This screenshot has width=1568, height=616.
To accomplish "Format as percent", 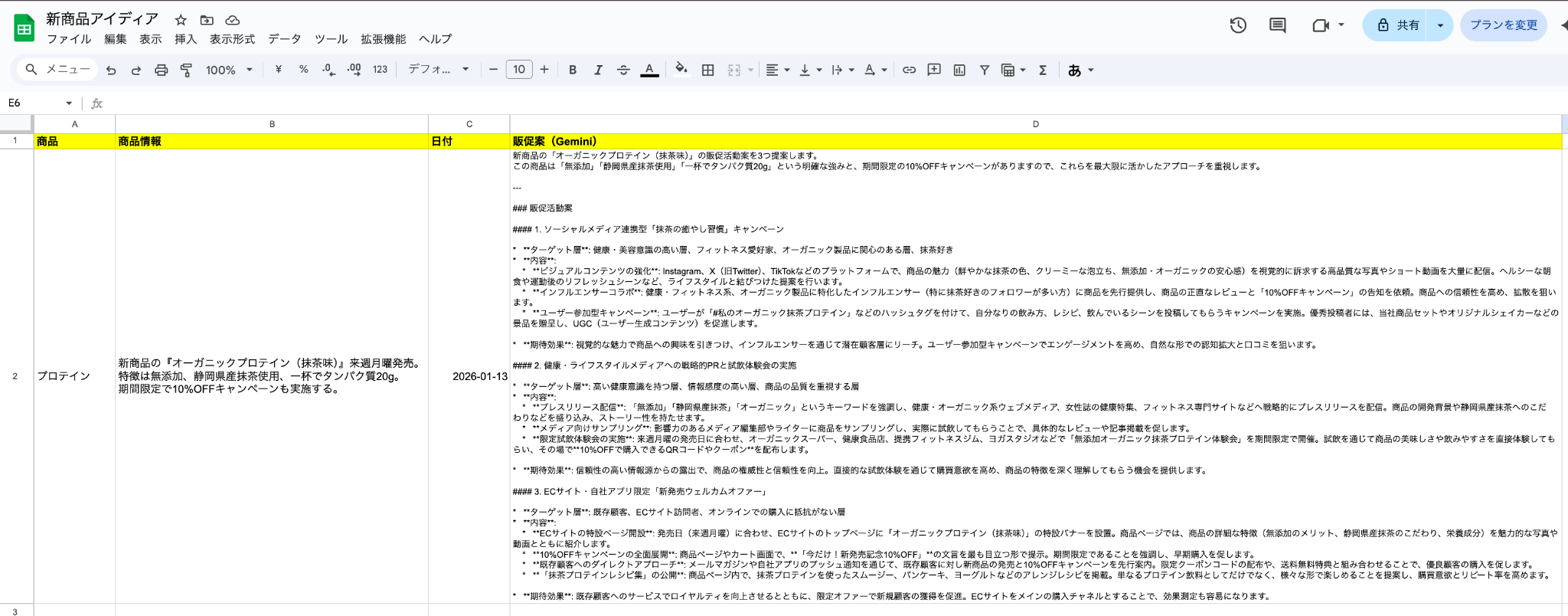I will [x=304, y=70].
